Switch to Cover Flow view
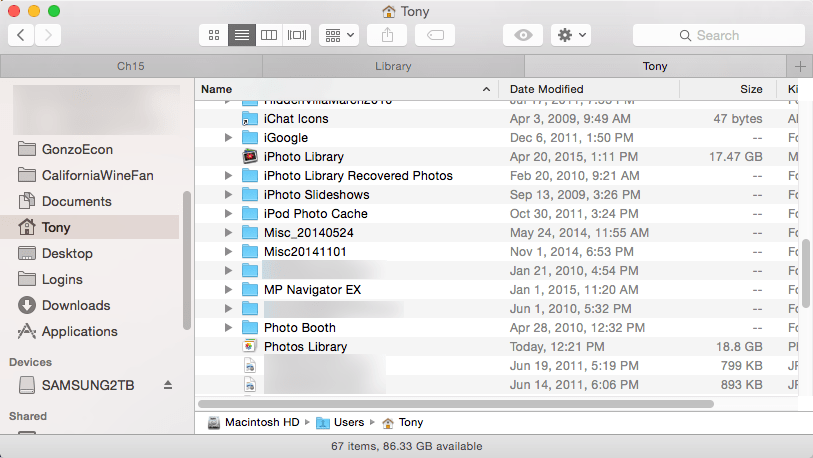This screenshot has height=458, width=813. click(297, 35)
